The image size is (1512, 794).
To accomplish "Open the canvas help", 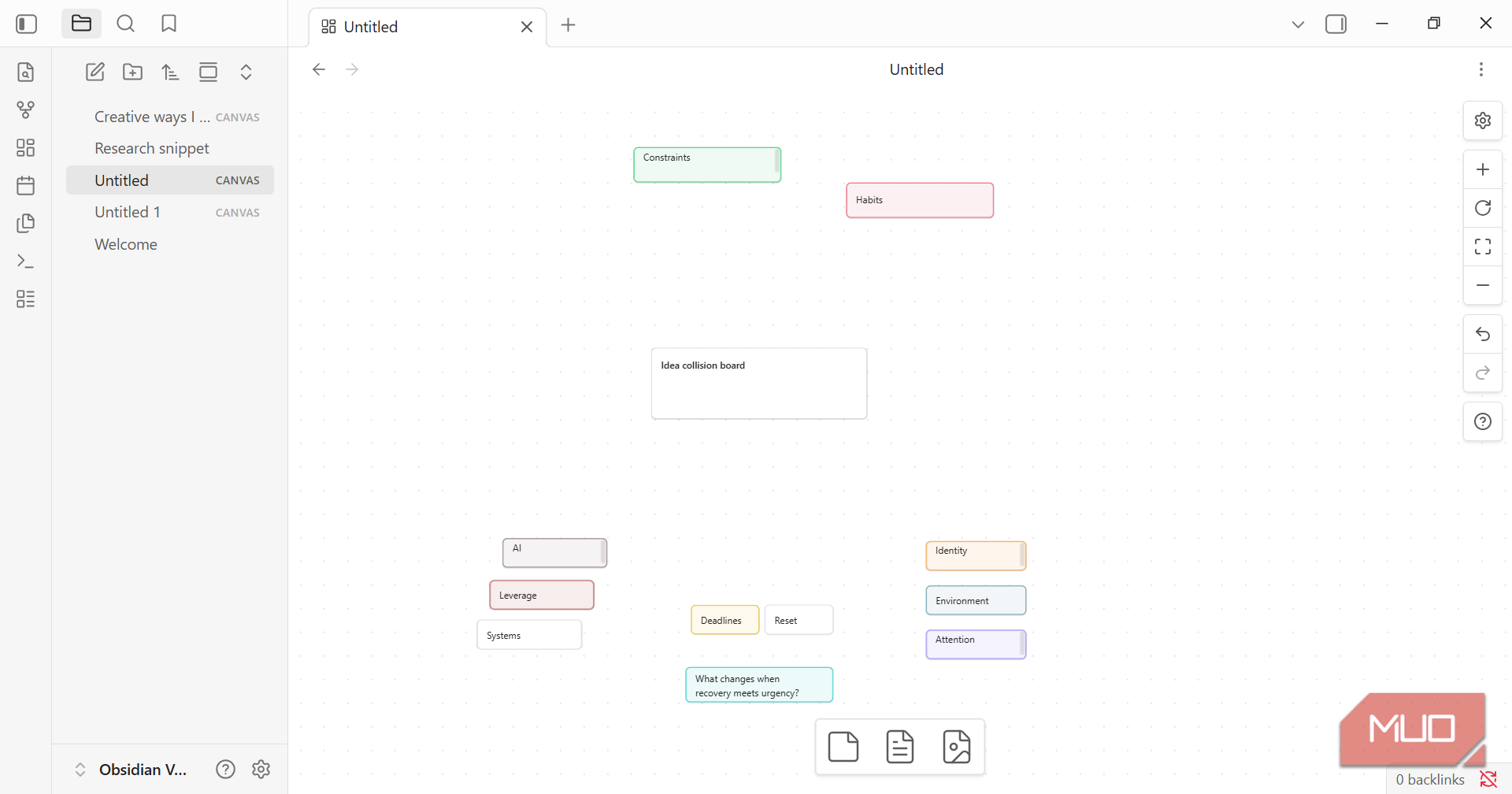I will coord(1483,421).
